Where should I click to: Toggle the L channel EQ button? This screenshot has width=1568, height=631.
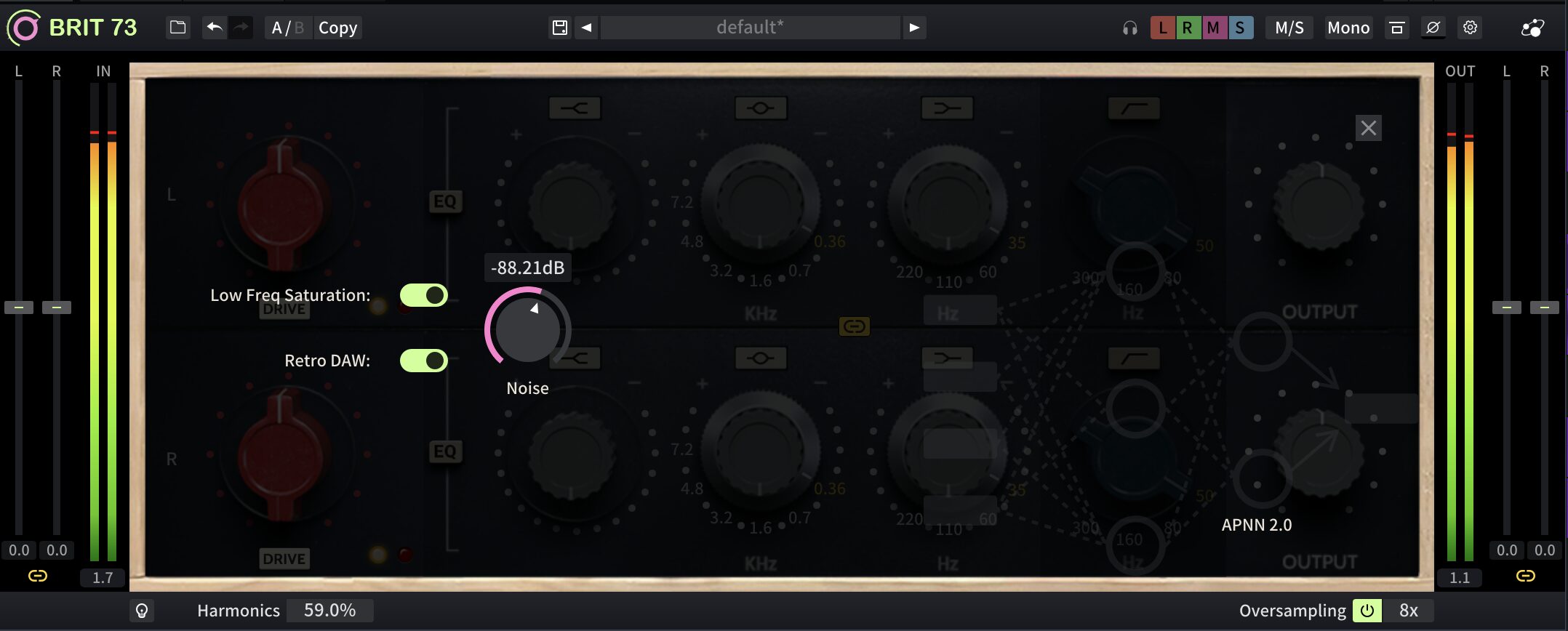[445, 201]
